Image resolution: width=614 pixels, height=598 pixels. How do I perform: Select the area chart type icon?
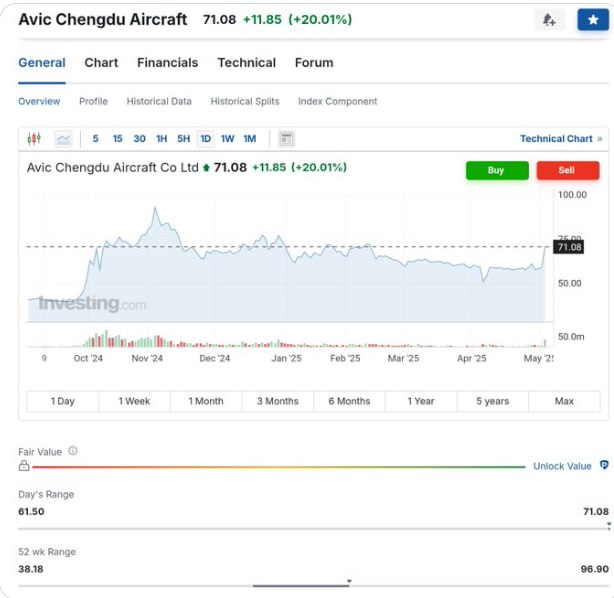pos(63,139)
